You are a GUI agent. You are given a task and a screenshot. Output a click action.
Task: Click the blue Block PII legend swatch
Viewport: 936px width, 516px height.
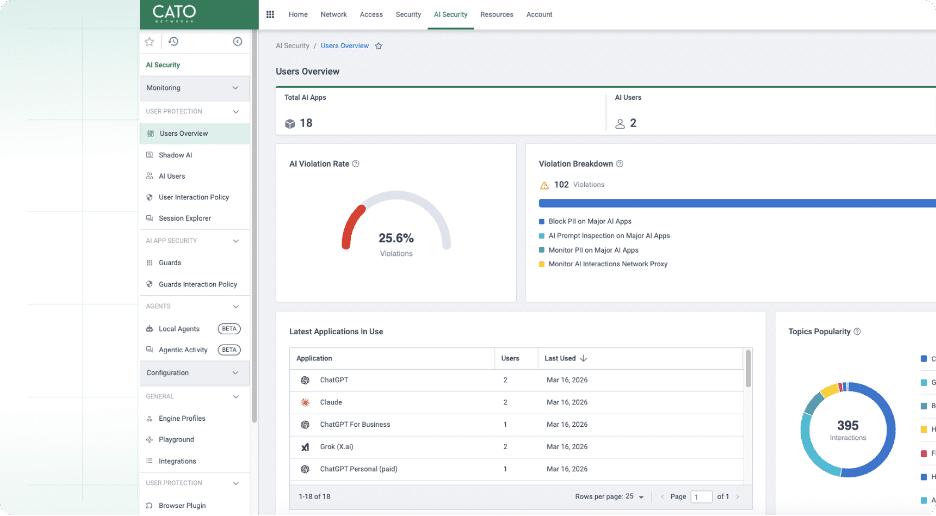pyautogui.click(x=541, y=222)
